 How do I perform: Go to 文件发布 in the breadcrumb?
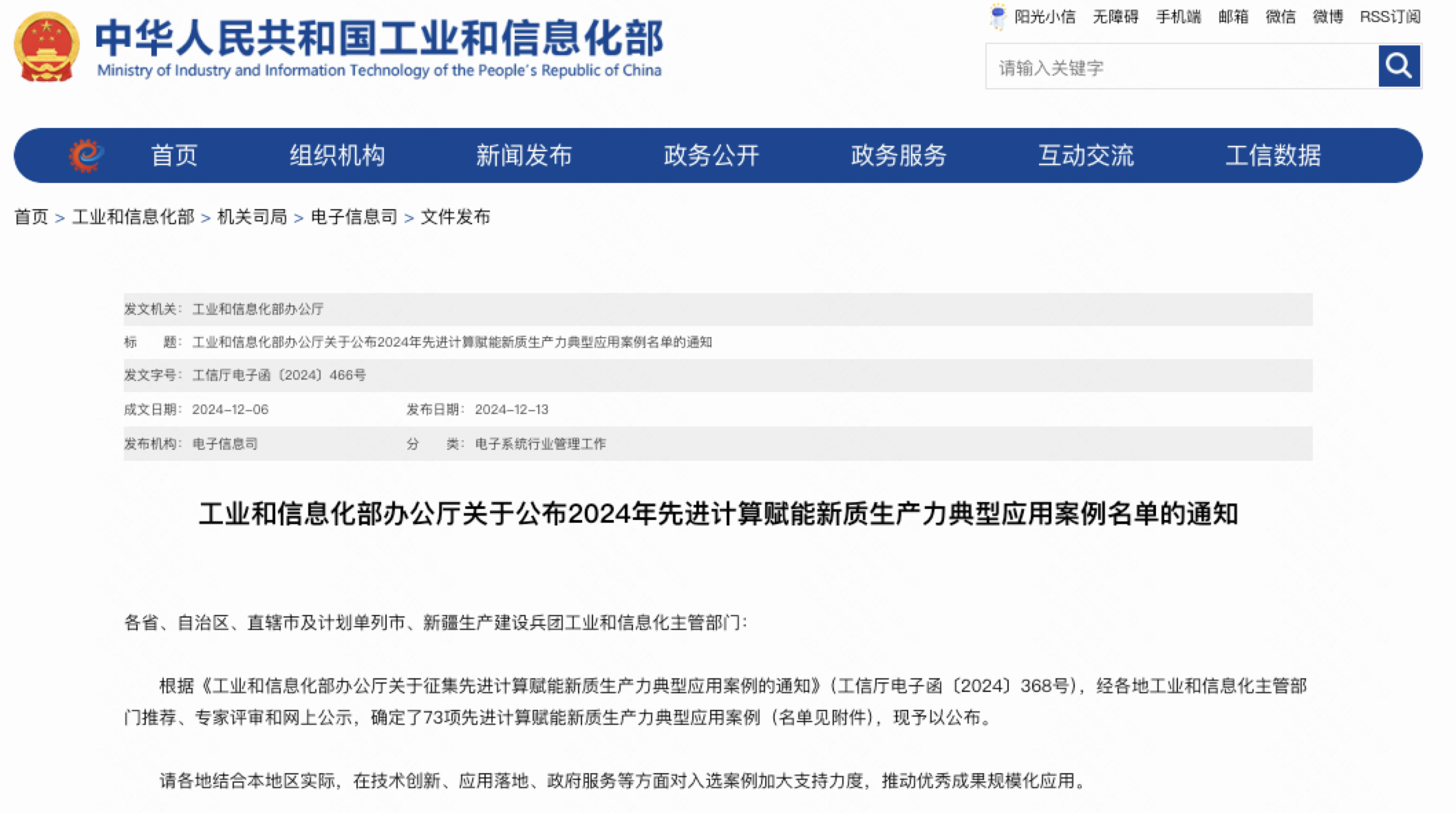click(x=456, y=217)
